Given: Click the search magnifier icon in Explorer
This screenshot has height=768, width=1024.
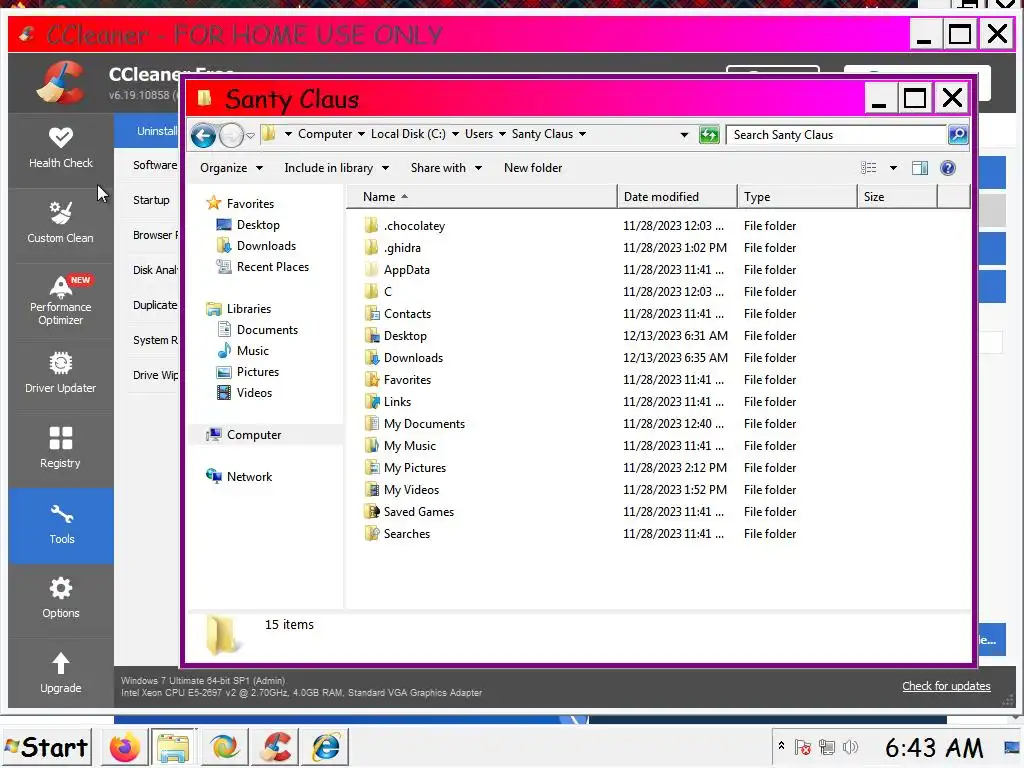Looking at the screenshot, I should 958,135.
